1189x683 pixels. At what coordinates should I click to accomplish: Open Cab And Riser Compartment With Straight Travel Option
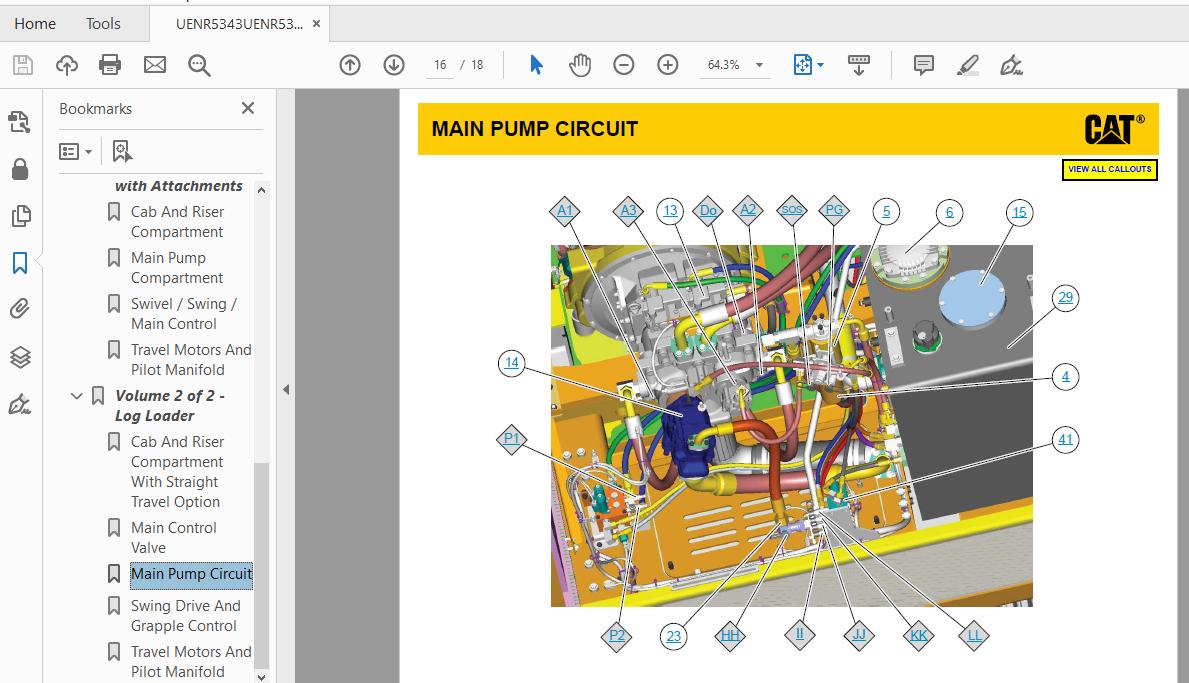click(177, 472)
